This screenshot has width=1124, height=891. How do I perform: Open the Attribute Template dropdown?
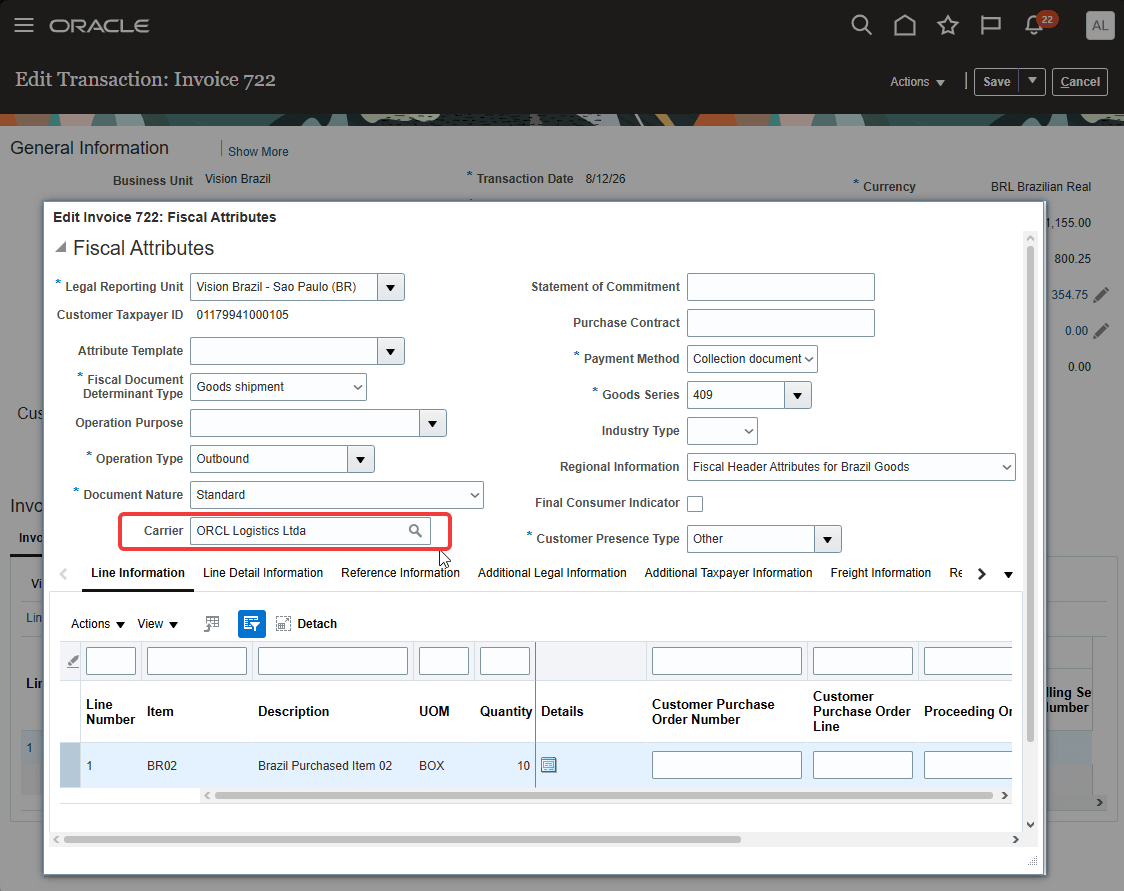coord(391,351)
